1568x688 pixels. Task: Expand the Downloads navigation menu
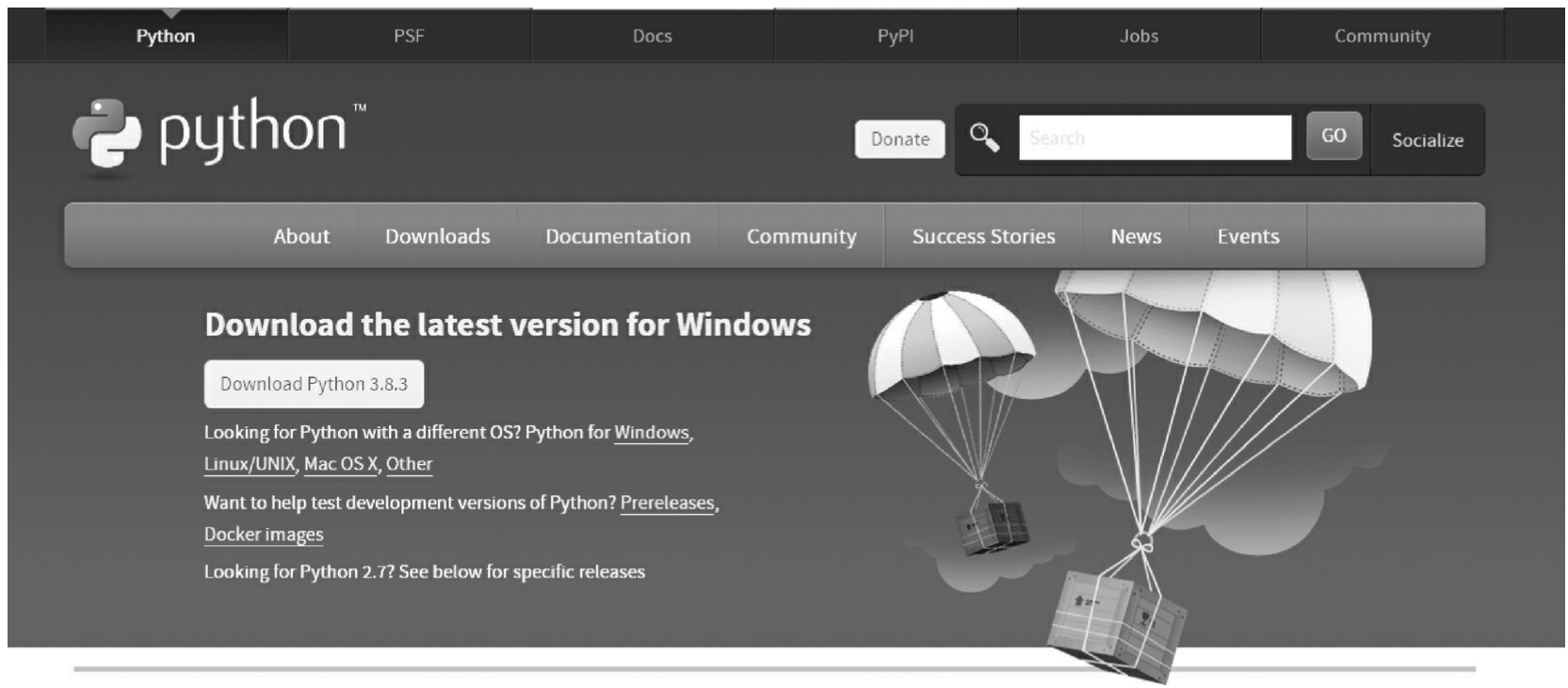437,236
